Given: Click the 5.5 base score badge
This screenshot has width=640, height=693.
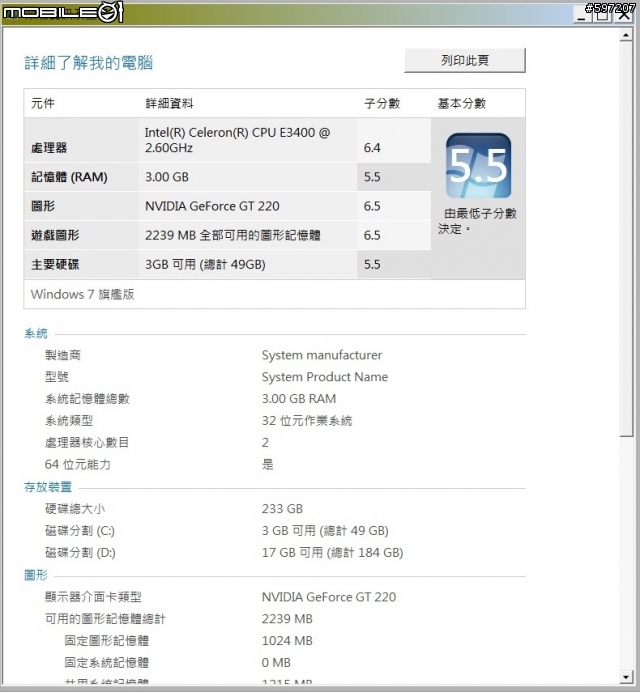Looking at the screenshot, I should pos(478,166).
